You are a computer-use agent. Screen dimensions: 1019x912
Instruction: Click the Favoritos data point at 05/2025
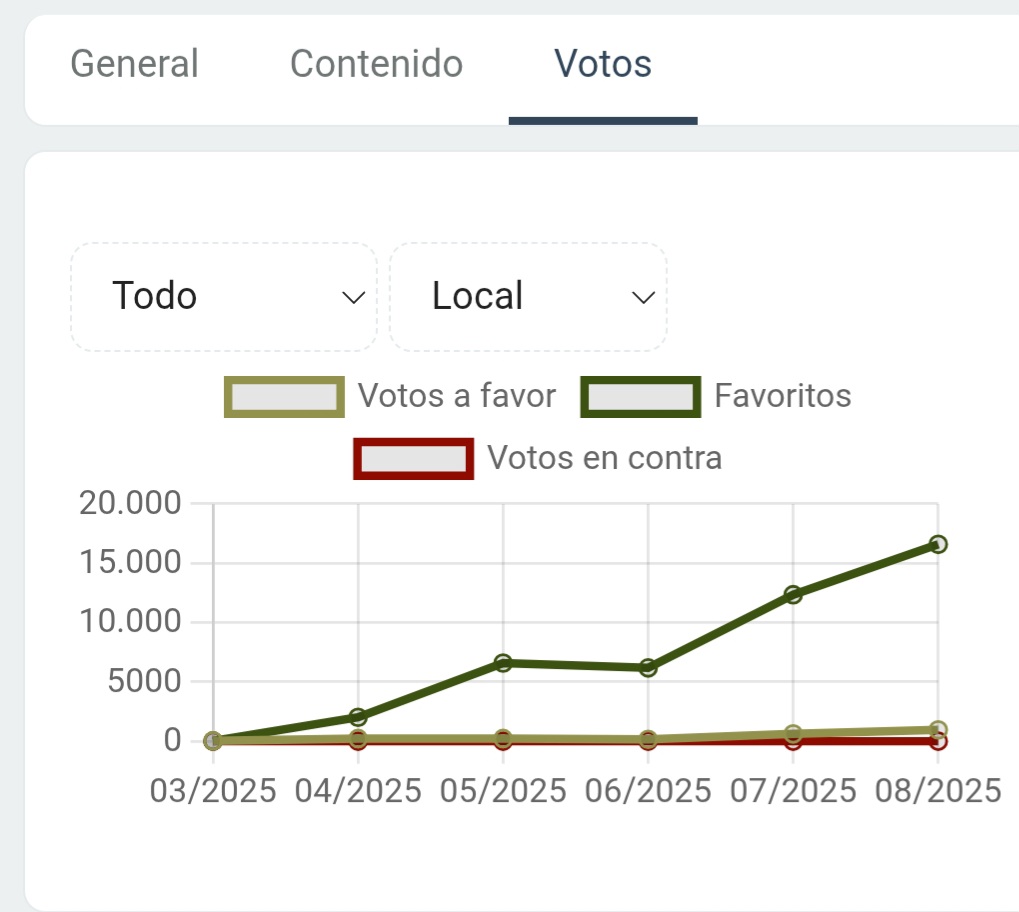pyautogui.click(x=503, y=663)
